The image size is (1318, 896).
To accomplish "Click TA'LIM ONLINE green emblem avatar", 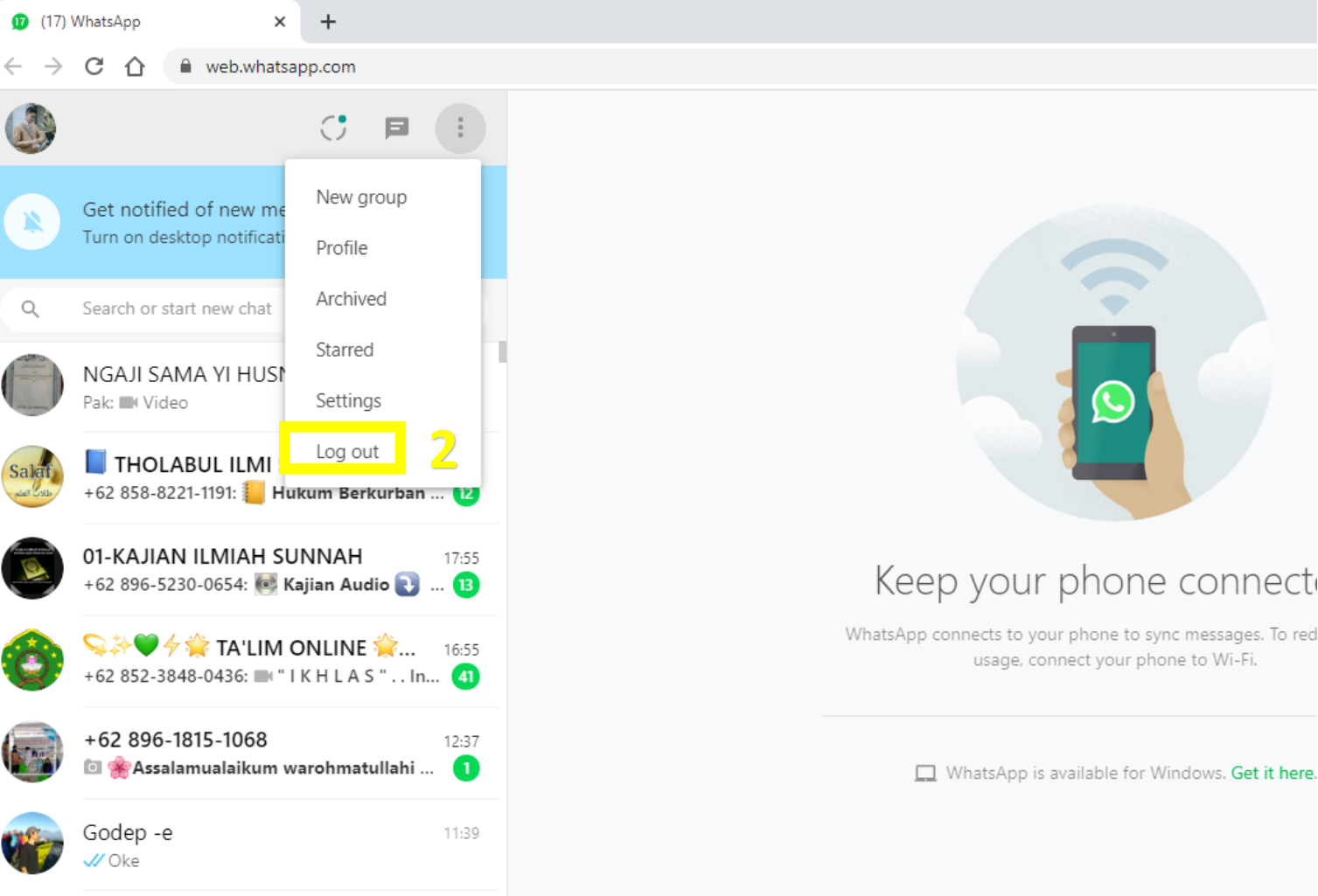I will pos(32,660).
